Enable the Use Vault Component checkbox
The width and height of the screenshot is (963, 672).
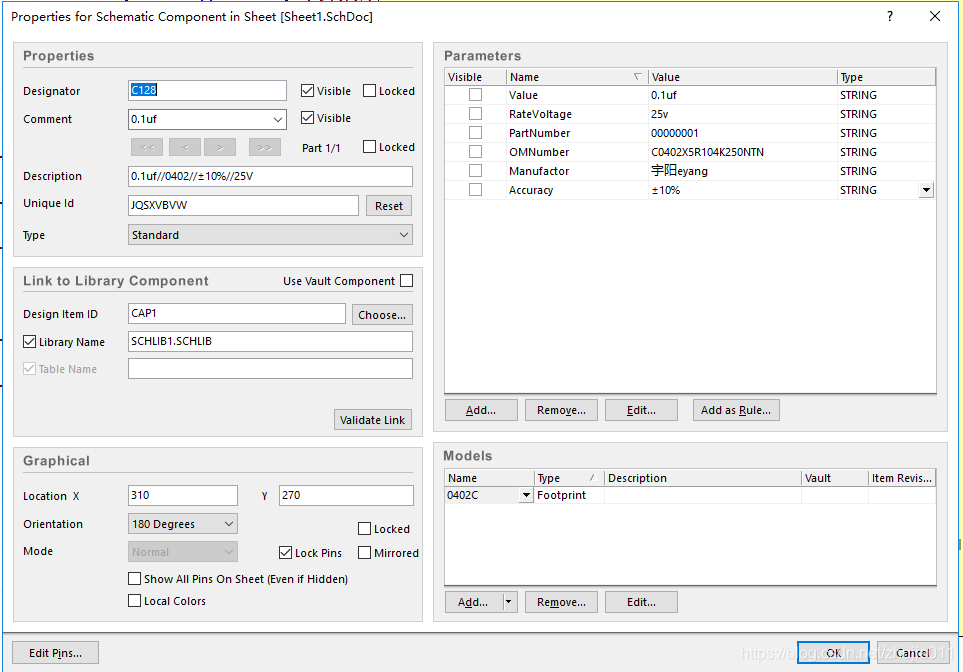(x=406, y=281)
